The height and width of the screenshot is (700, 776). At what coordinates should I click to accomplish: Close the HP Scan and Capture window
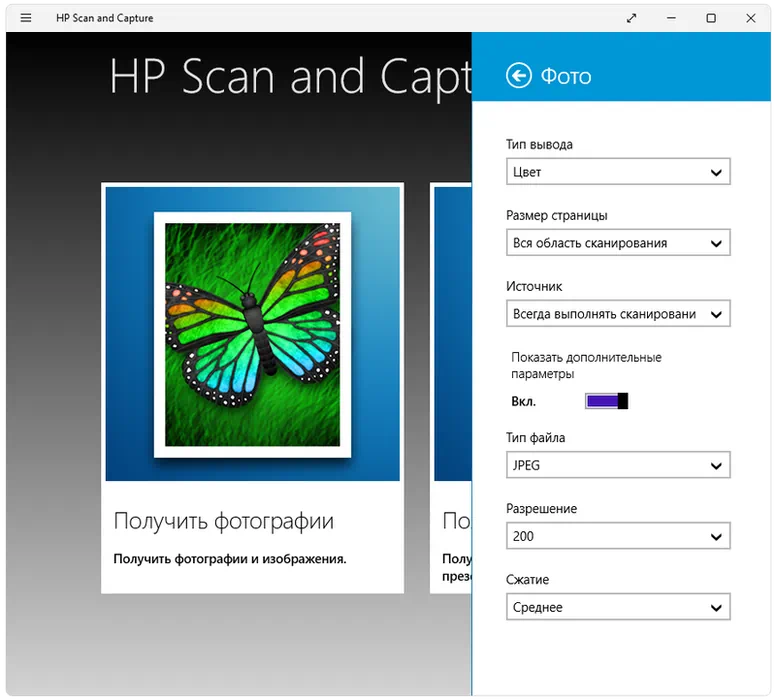point(751,18)
